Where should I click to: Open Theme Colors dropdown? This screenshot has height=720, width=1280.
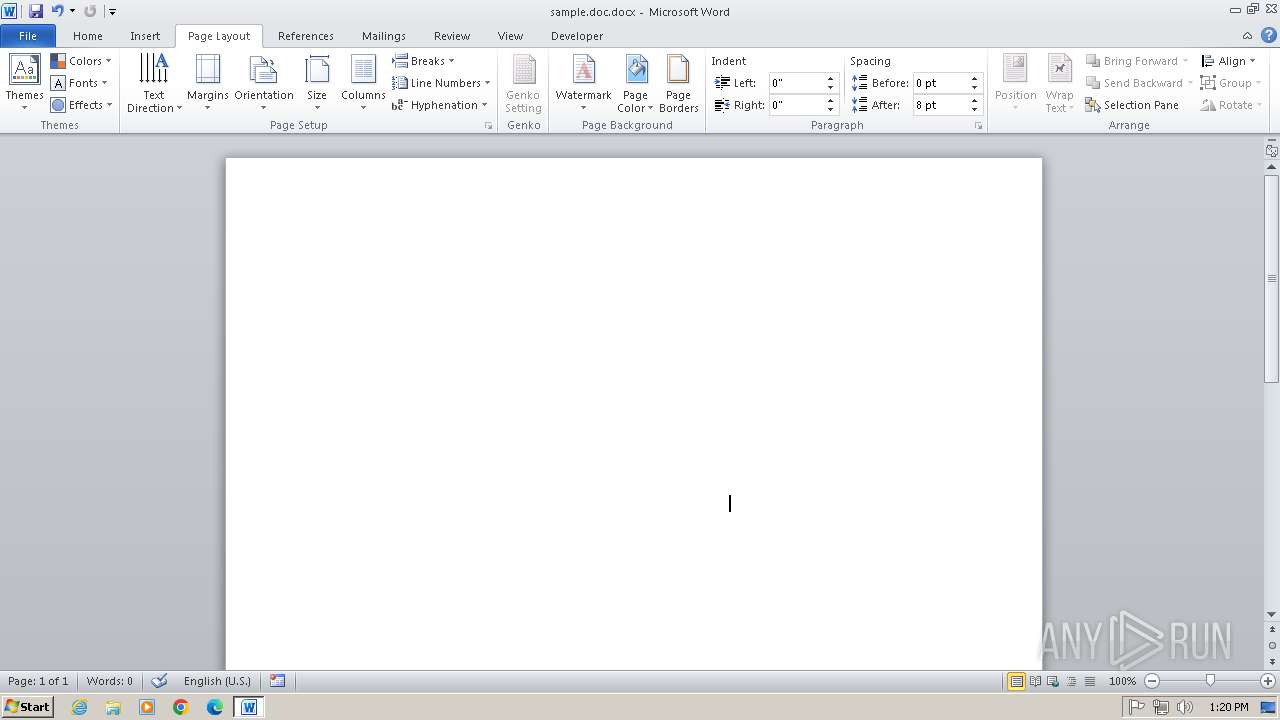81,61
